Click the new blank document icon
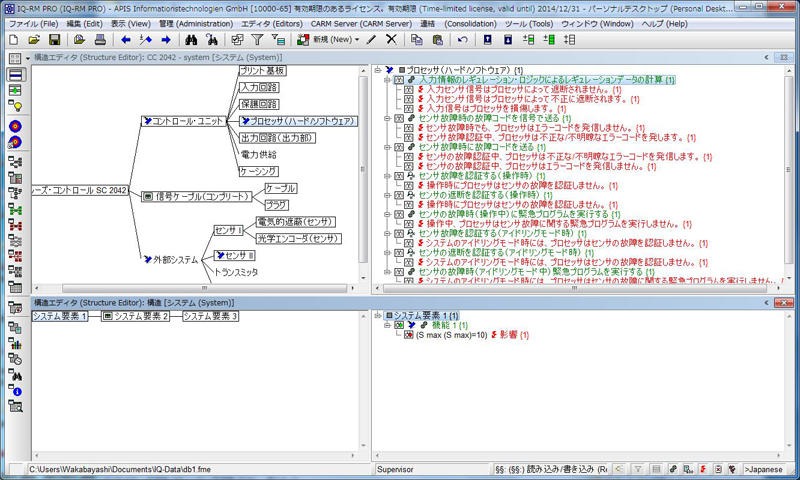 pos(14,40)
